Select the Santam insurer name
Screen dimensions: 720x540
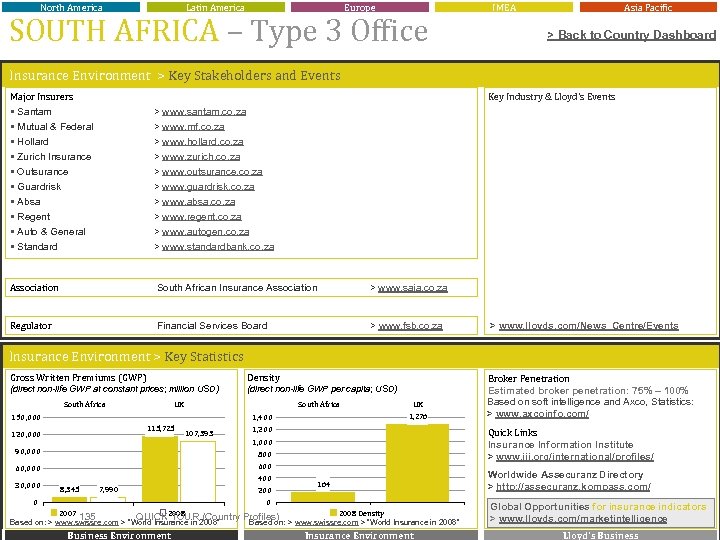click(x=34, y=112)
